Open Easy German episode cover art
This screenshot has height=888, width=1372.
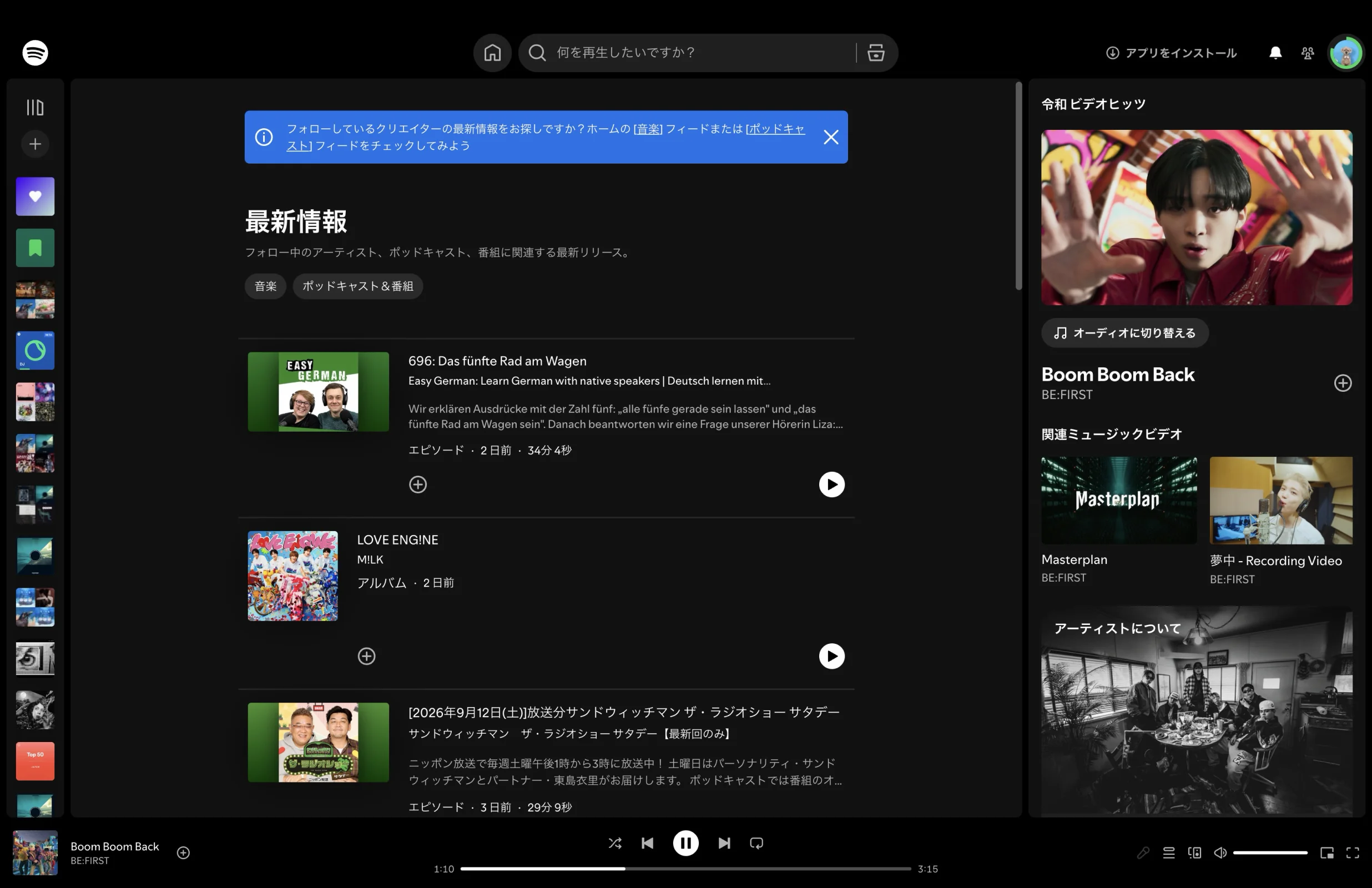tap(318, 391)
